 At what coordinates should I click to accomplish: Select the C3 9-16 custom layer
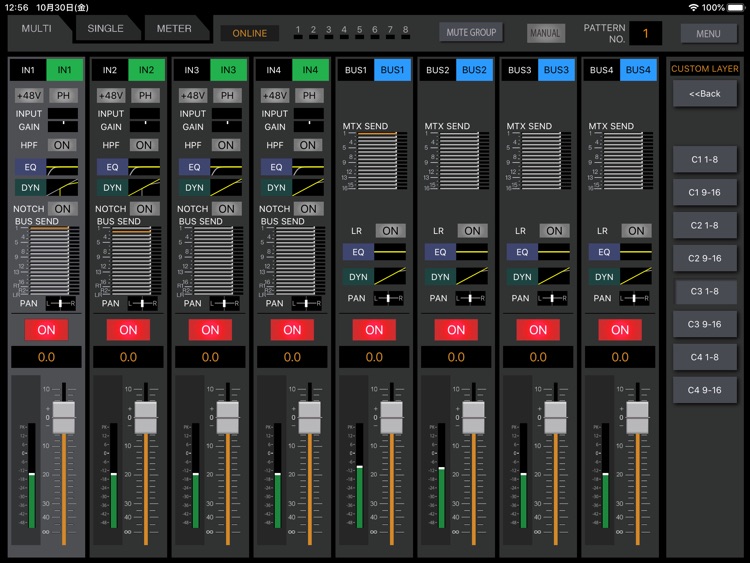[705, 324]
